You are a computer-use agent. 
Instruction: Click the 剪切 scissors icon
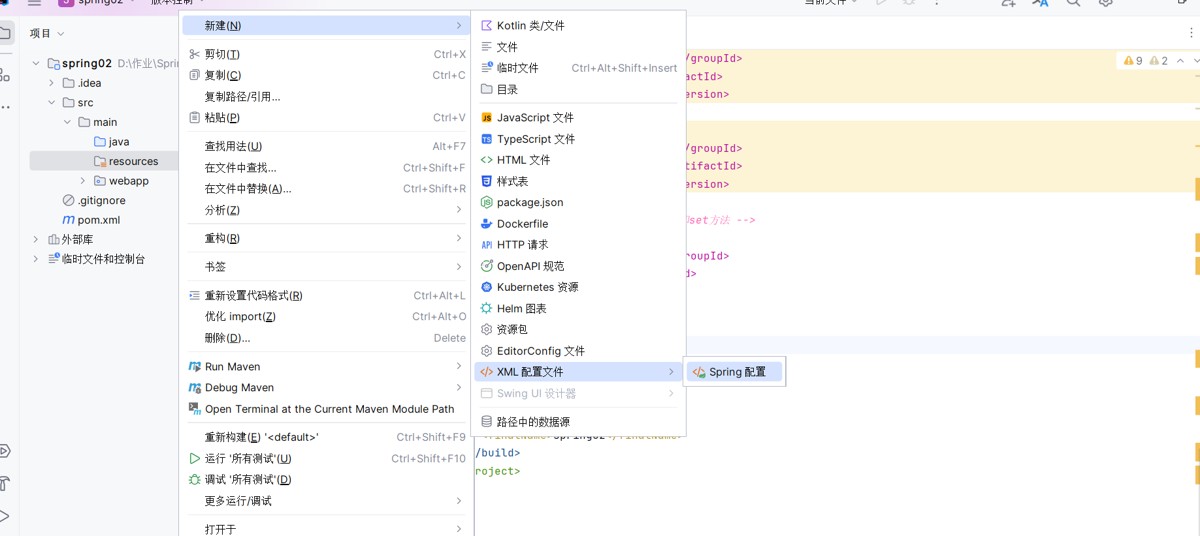(195, 54)
